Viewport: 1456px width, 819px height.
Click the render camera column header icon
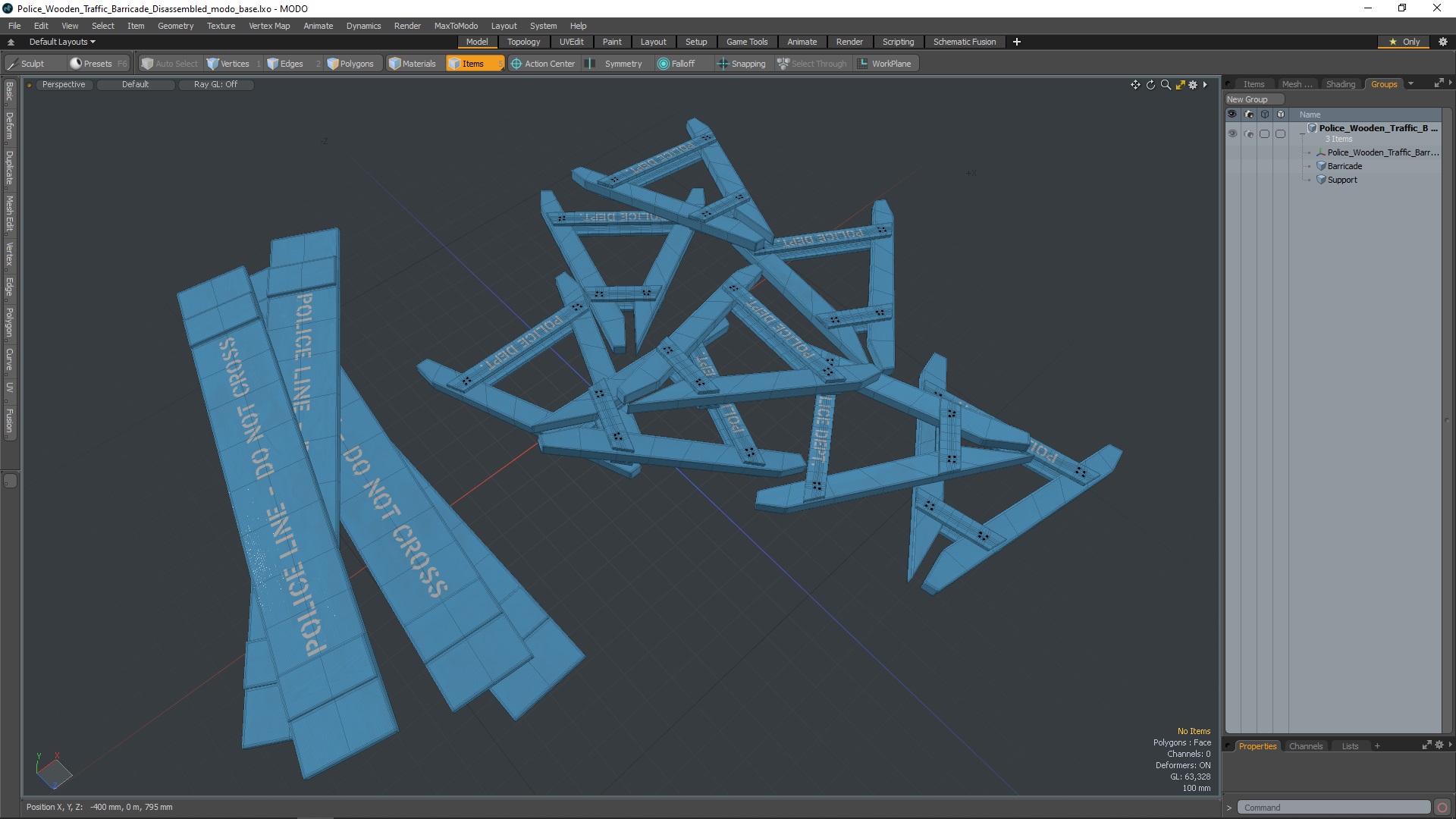pos(1249,115)
